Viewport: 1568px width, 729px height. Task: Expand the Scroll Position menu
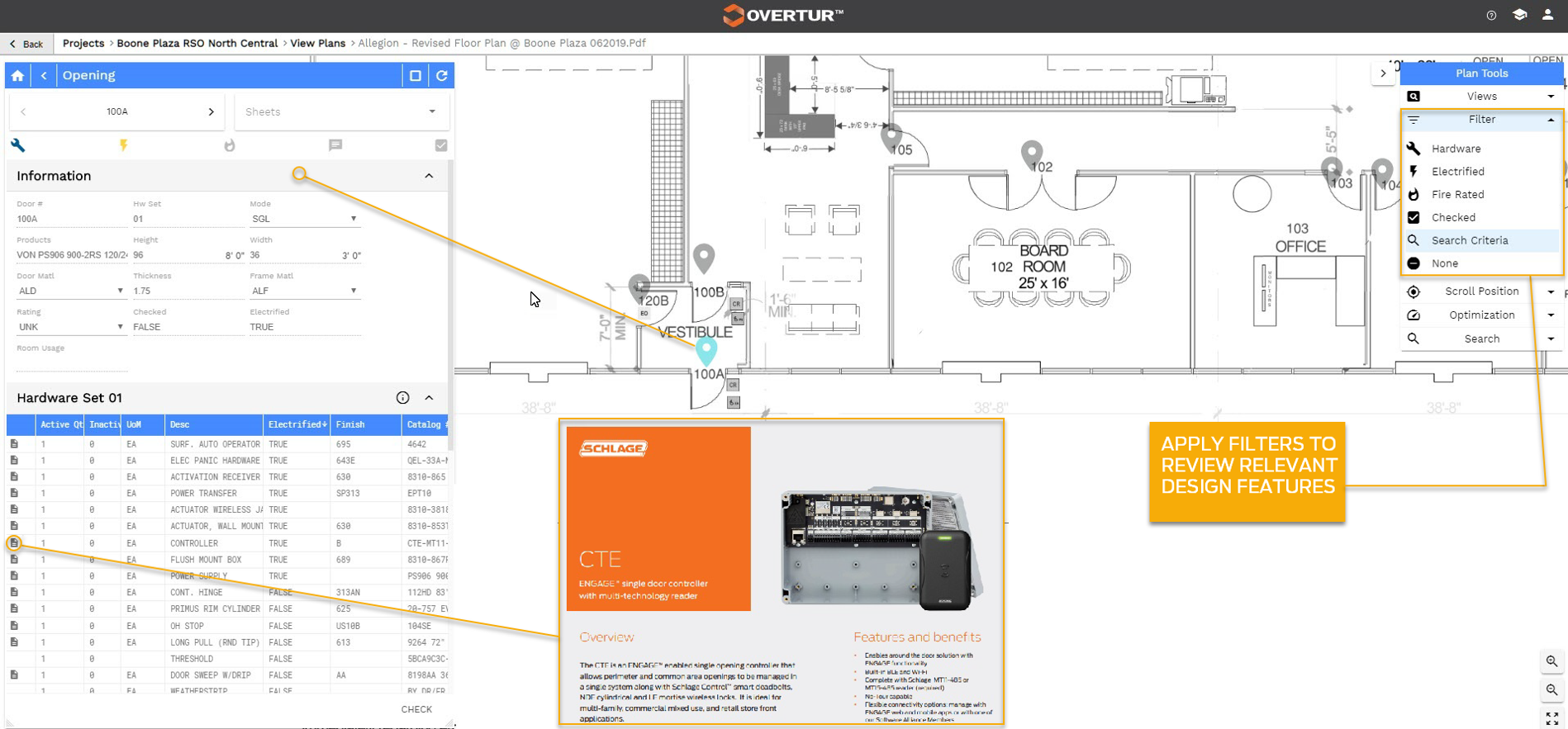pos(1482,291)
